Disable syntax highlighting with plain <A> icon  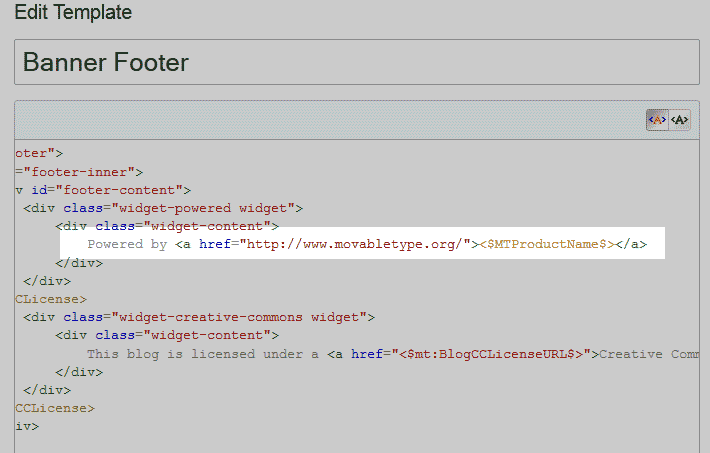pyautogui.click(x=679, y=120)
